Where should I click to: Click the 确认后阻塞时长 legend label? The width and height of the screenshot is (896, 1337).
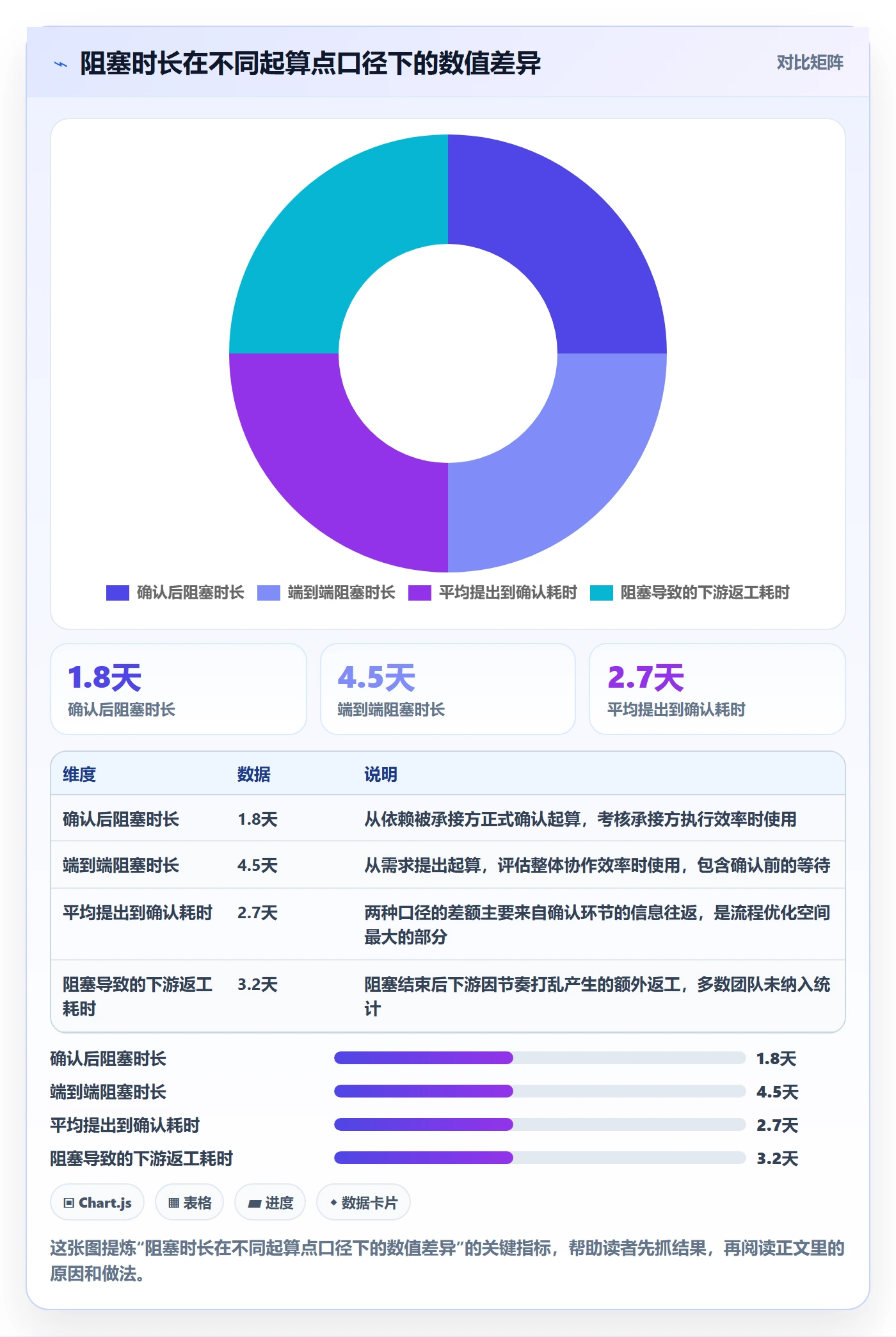191,593
